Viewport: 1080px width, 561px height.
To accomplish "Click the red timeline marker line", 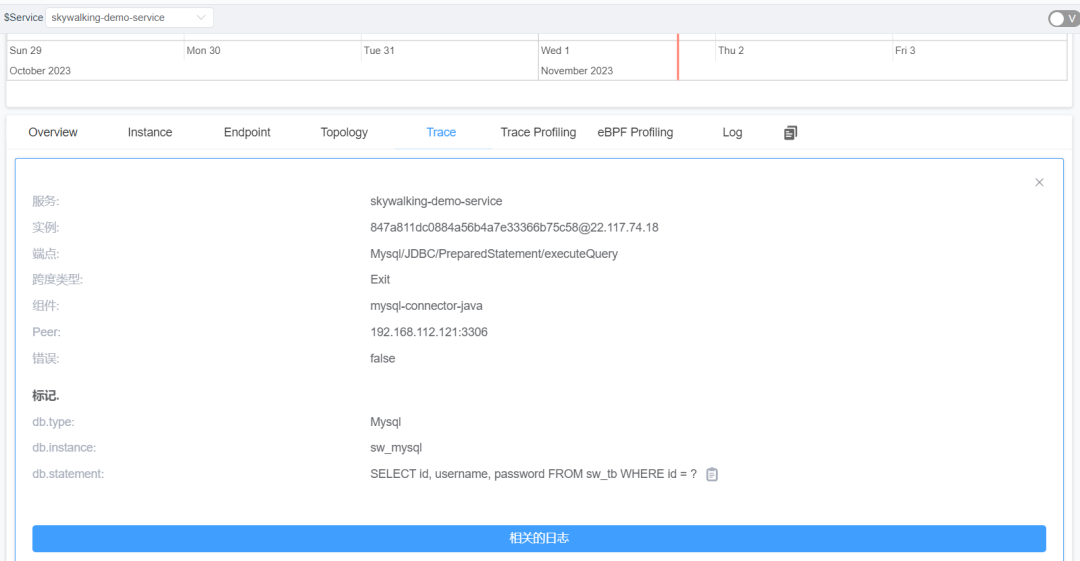I will (678, 57).
